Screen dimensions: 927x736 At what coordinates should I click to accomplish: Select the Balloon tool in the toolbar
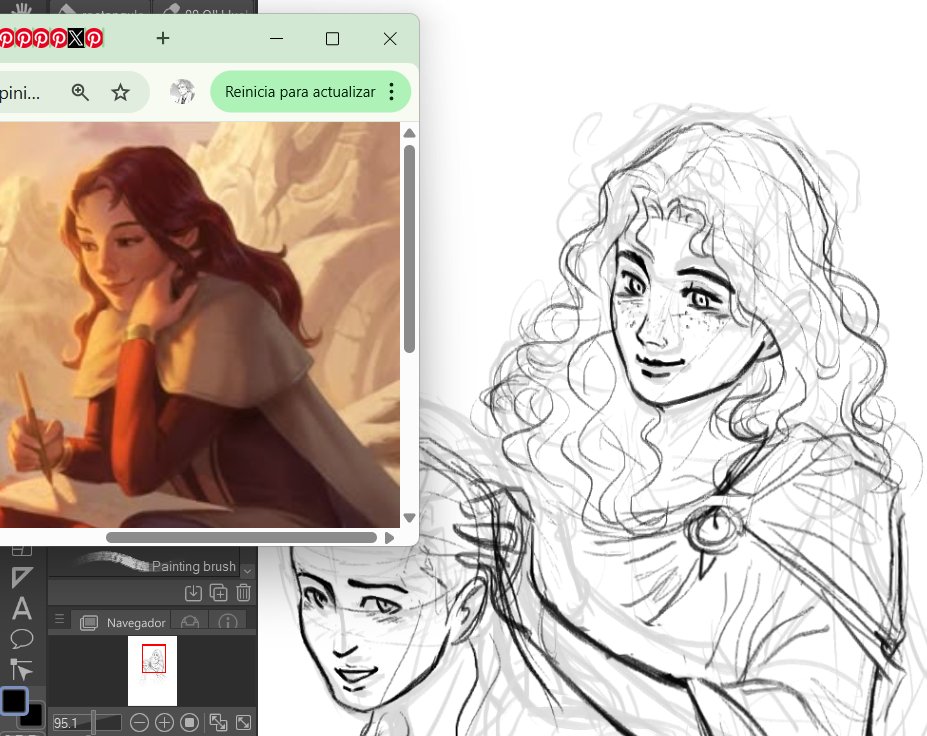point(21,640)
